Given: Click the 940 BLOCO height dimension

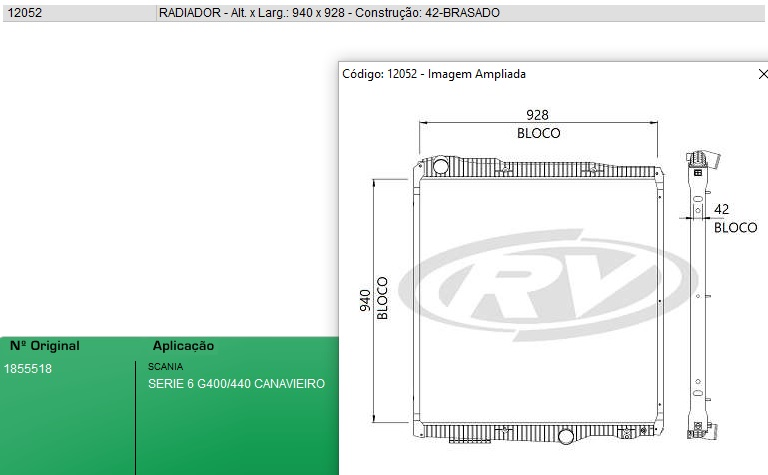Looking at the screenshot, I should point(372,298).
